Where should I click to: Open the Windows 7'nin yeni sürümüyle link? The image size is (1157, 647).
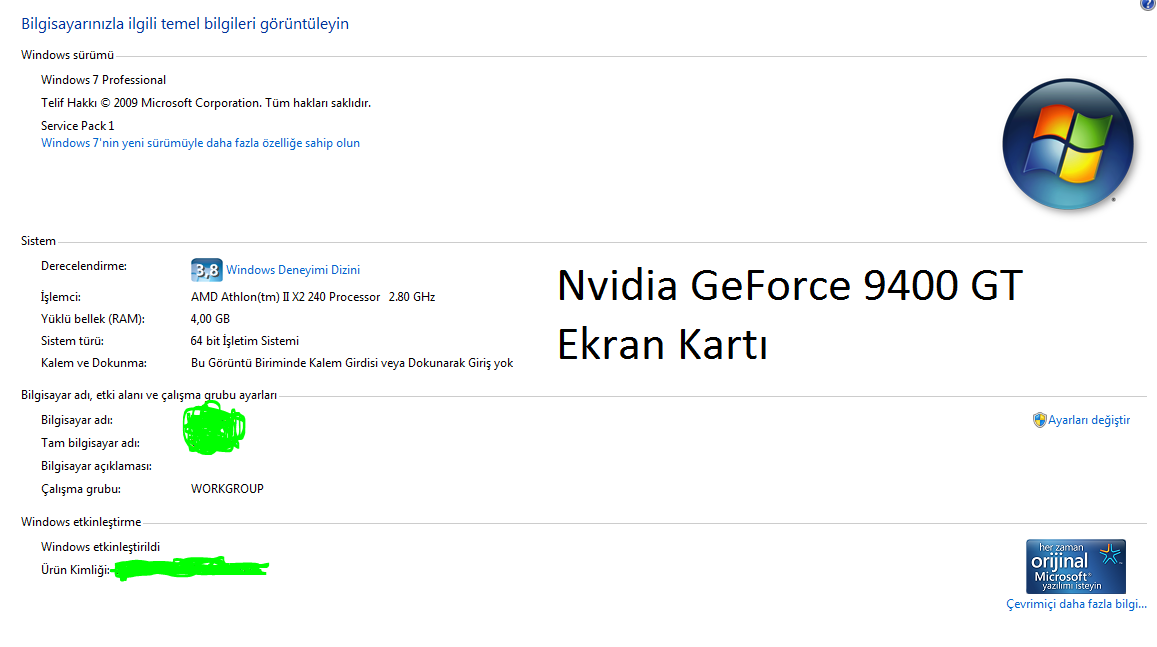pos(200,143)
